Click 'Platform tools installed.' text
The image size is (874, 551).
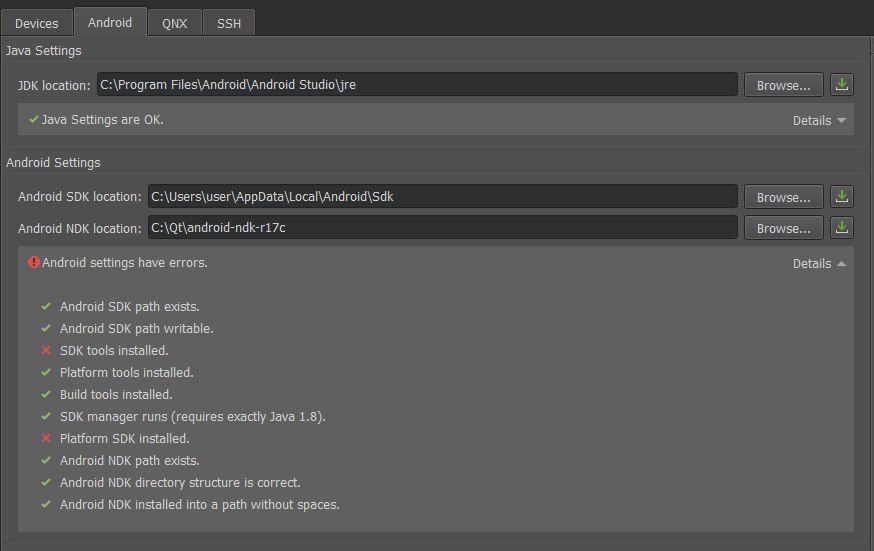[127, 372]
